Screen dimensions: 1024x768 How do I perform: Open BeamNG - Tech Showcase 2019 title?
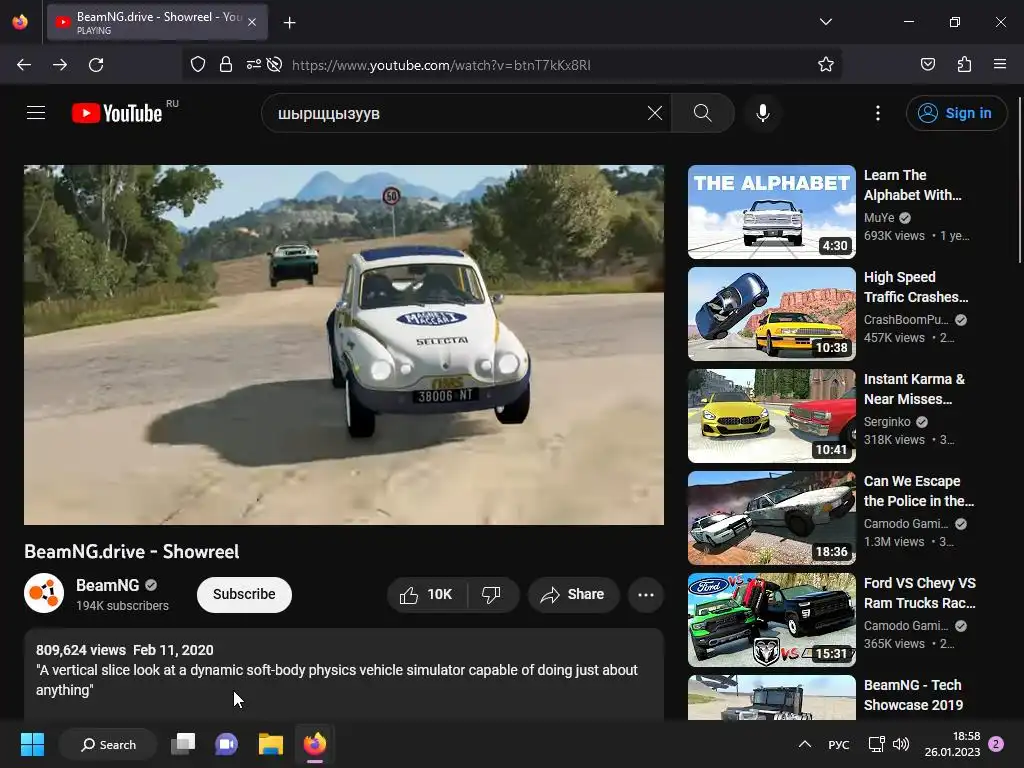pos(914,695)
